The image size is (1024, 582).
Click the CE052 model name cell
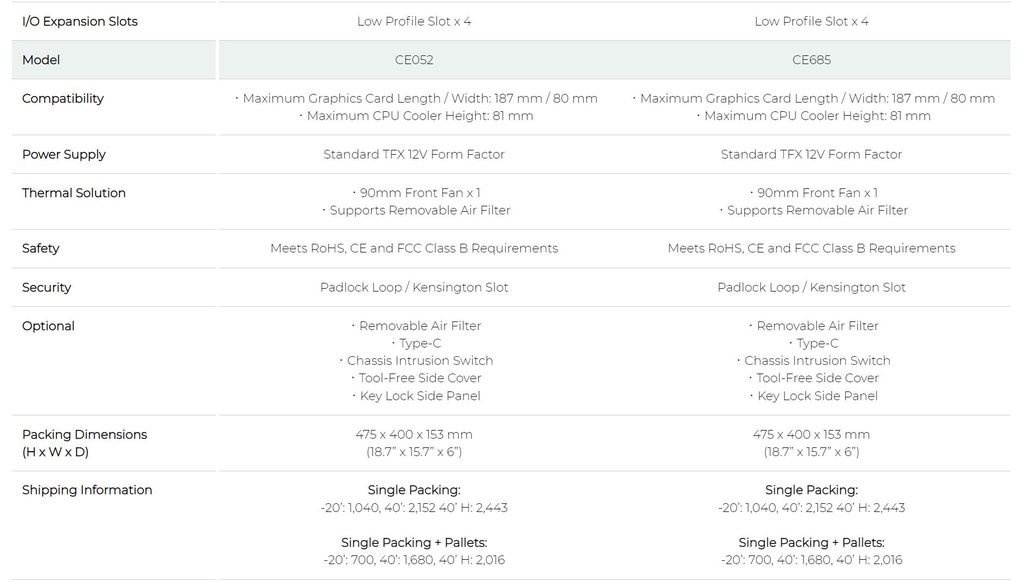click(414, 60)
